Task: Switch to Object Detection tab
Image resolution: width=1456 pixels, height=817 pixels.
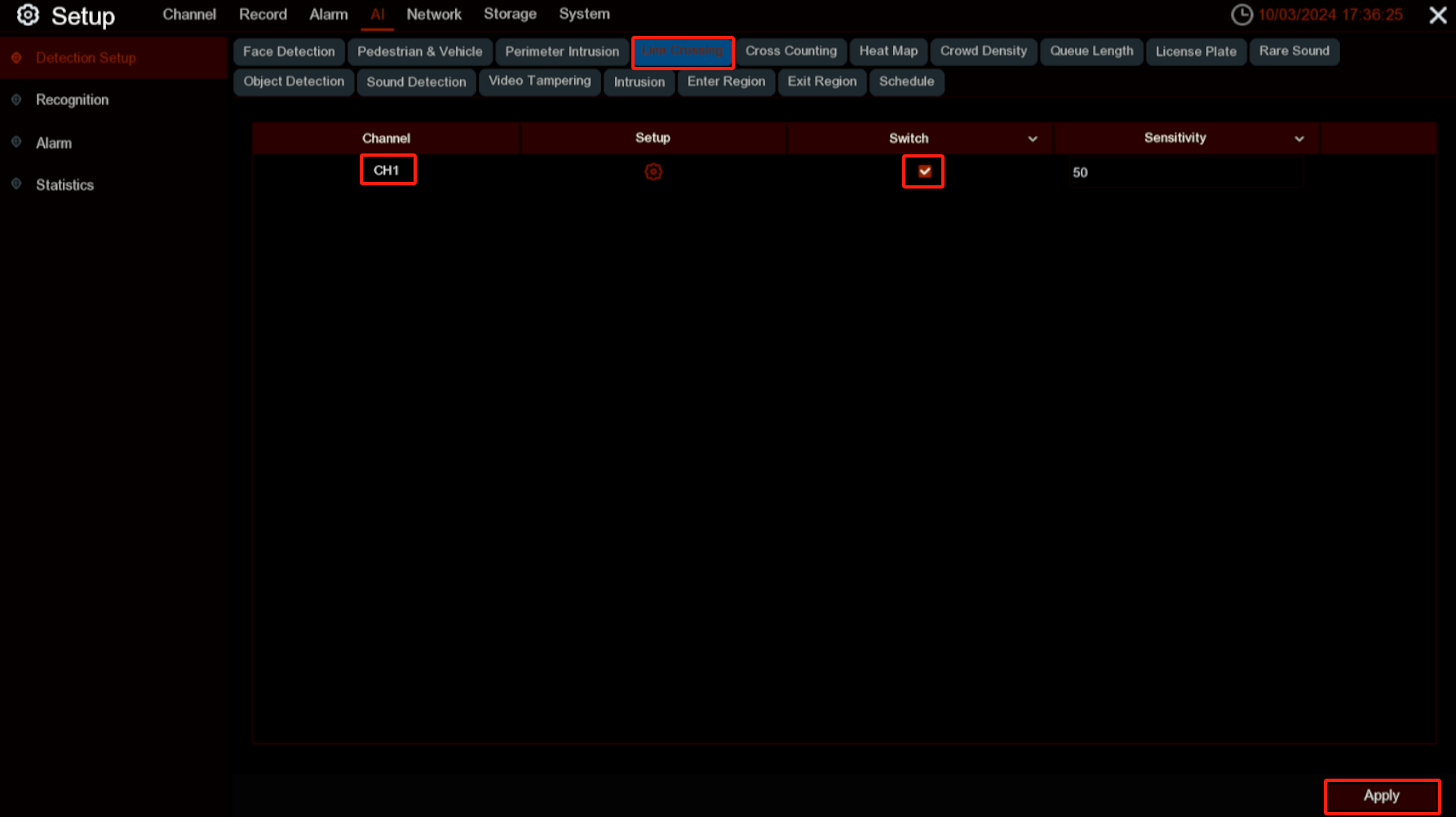Action: pos(294,82)
